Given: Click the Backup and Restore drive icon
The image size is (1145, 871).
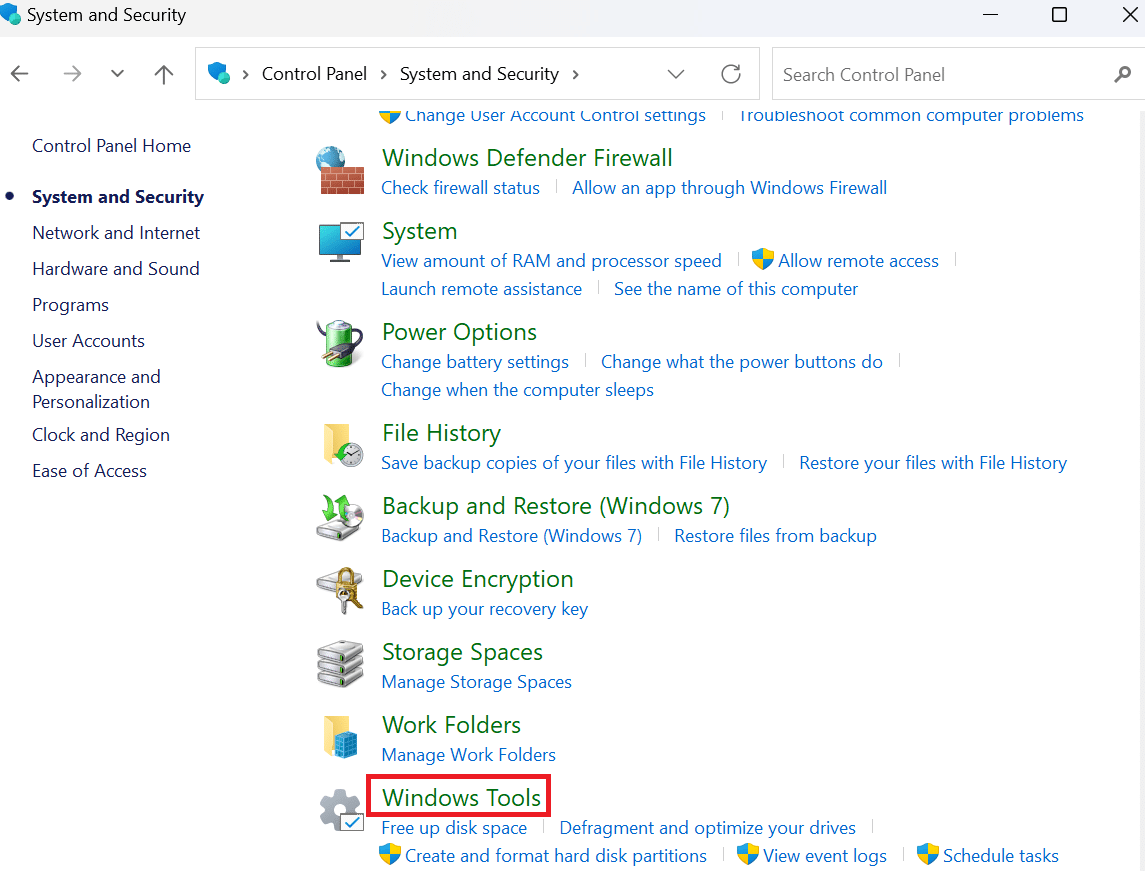Looking at the screenshot, I should pos(340,517).
